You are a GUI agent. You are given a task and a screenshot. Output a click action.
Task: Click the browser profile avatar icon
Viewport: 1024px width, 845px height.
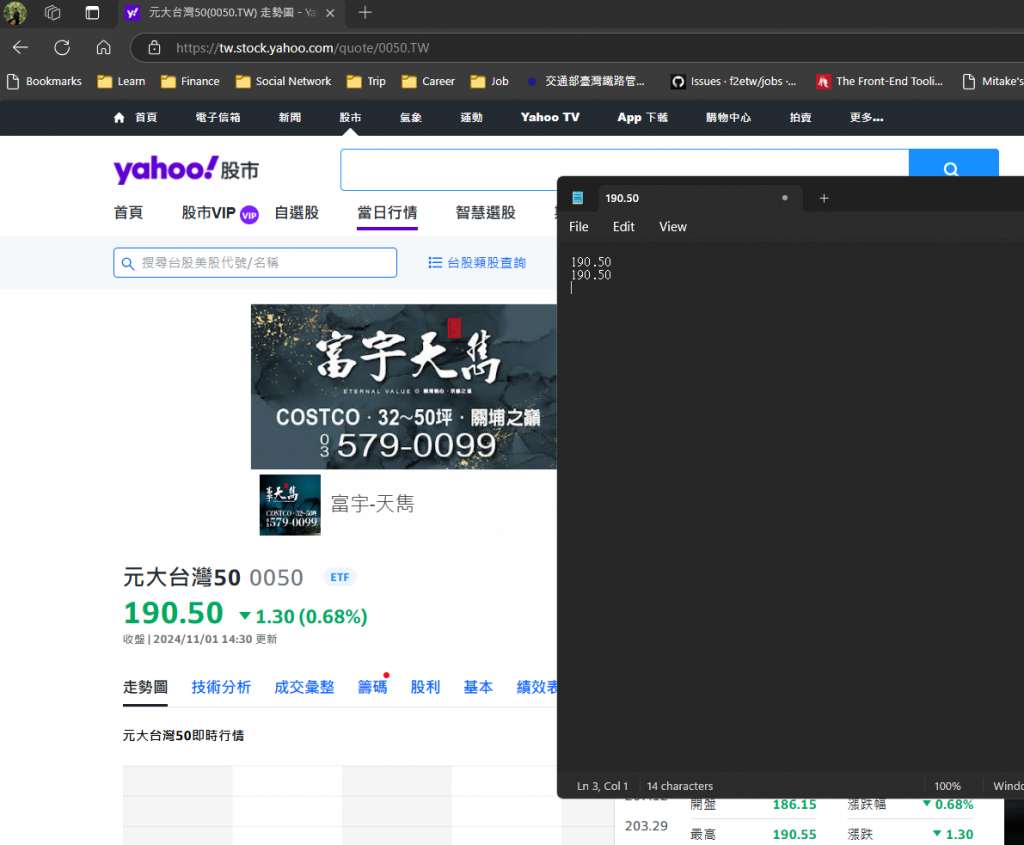point(14,12)
